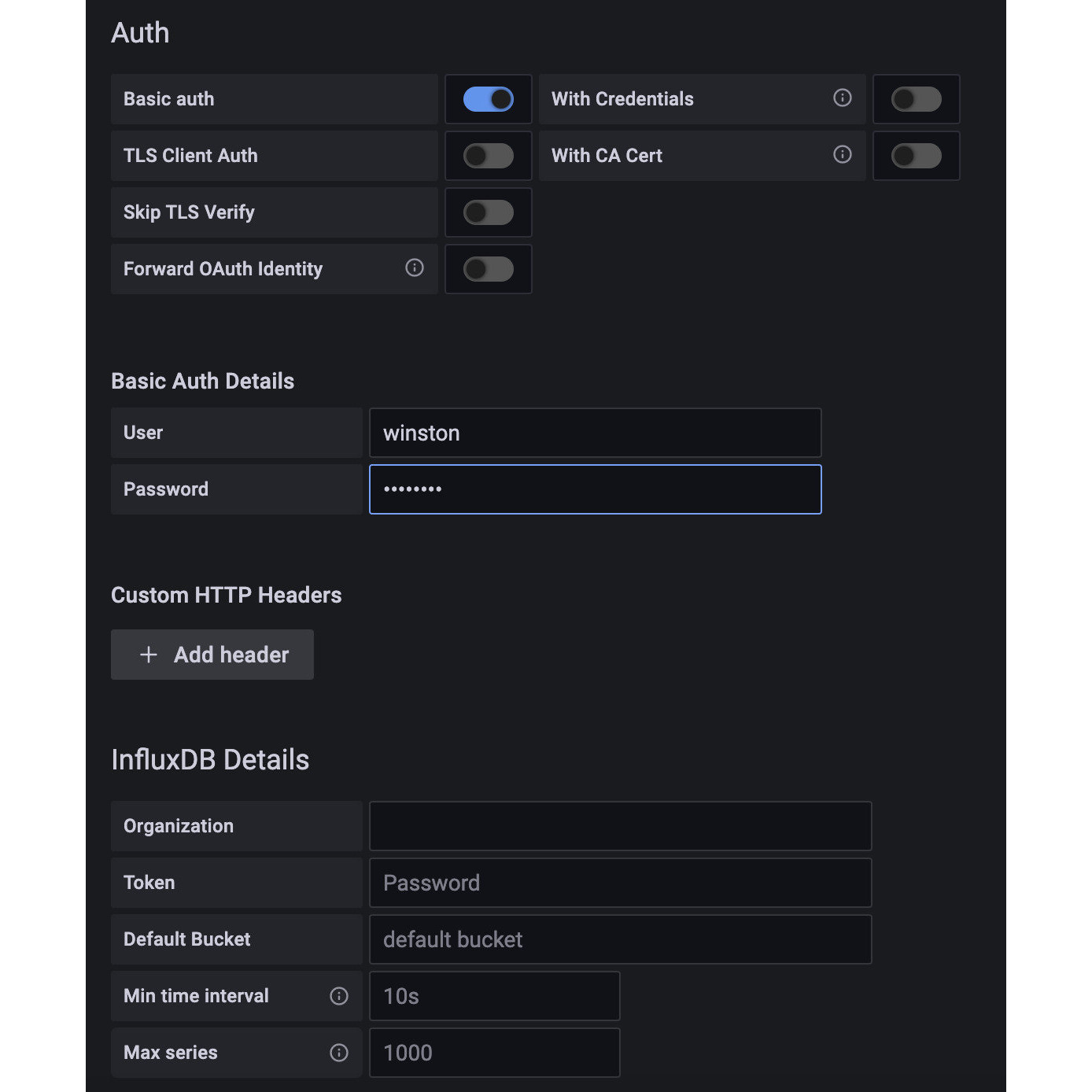
Task: Enable the With CA Cert switch
Action: click(916, 155)
